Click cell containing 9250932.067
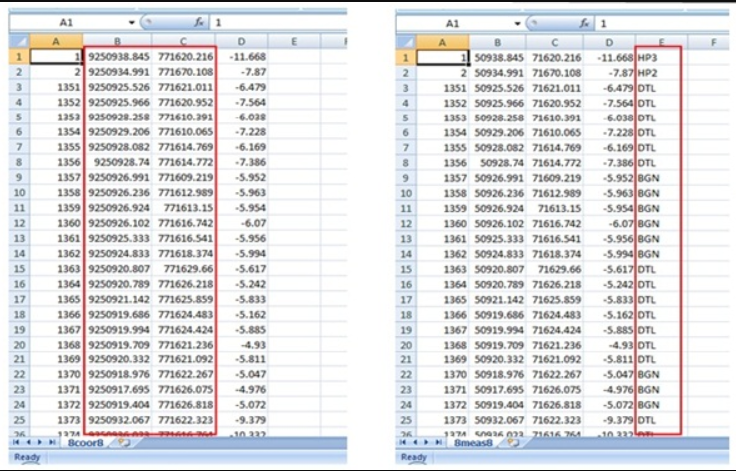Screen dimensions: 736x471 (x=118, y=420)
